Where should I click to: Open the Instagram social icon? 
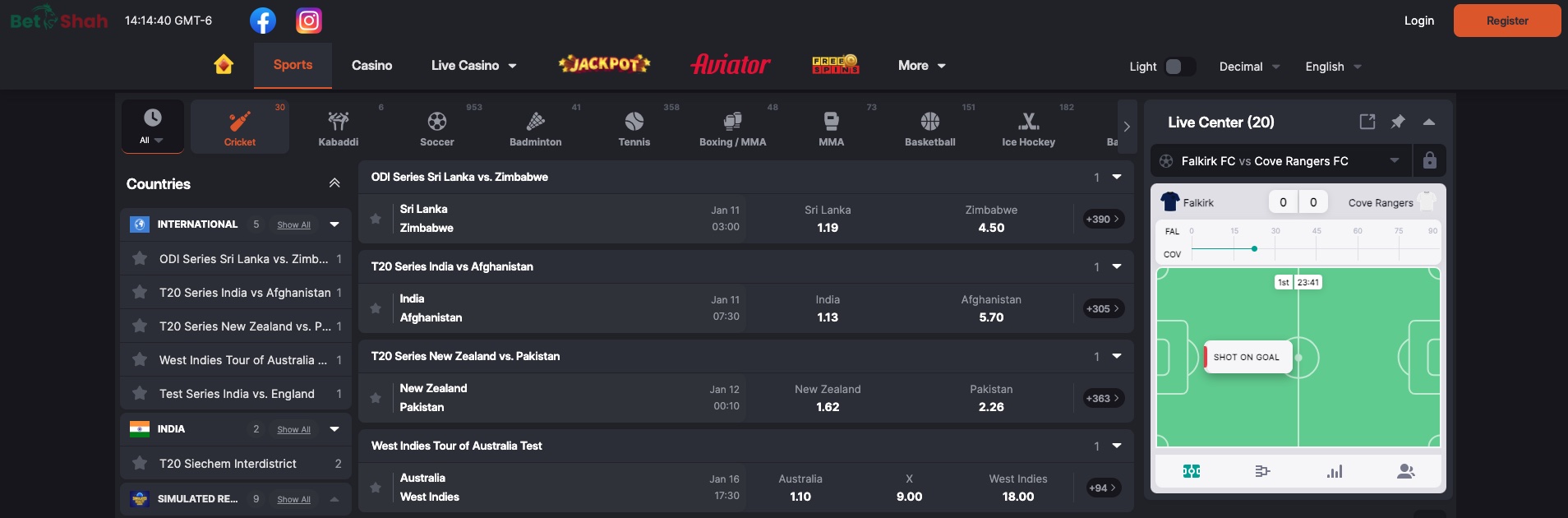(x=309, y=21)
